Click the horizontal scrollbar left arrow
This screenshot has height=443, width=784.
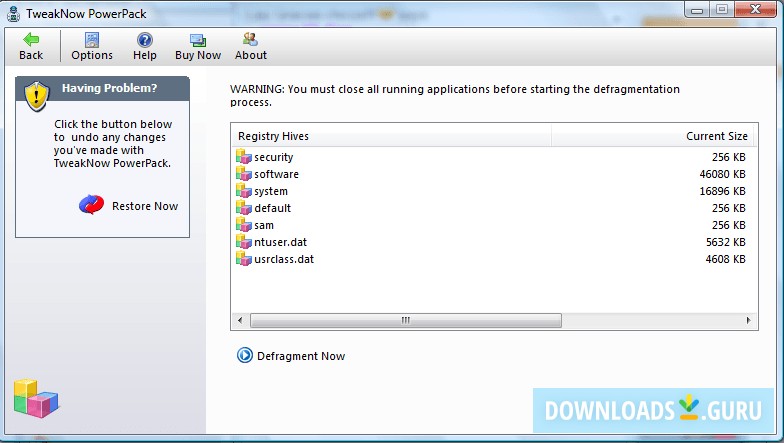point(240,320)
